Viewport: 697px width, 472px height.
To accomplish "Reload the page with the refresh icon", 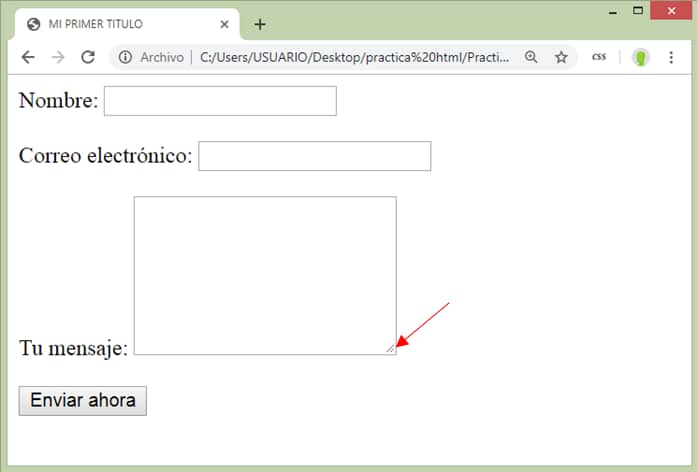I will coord(88,57).
